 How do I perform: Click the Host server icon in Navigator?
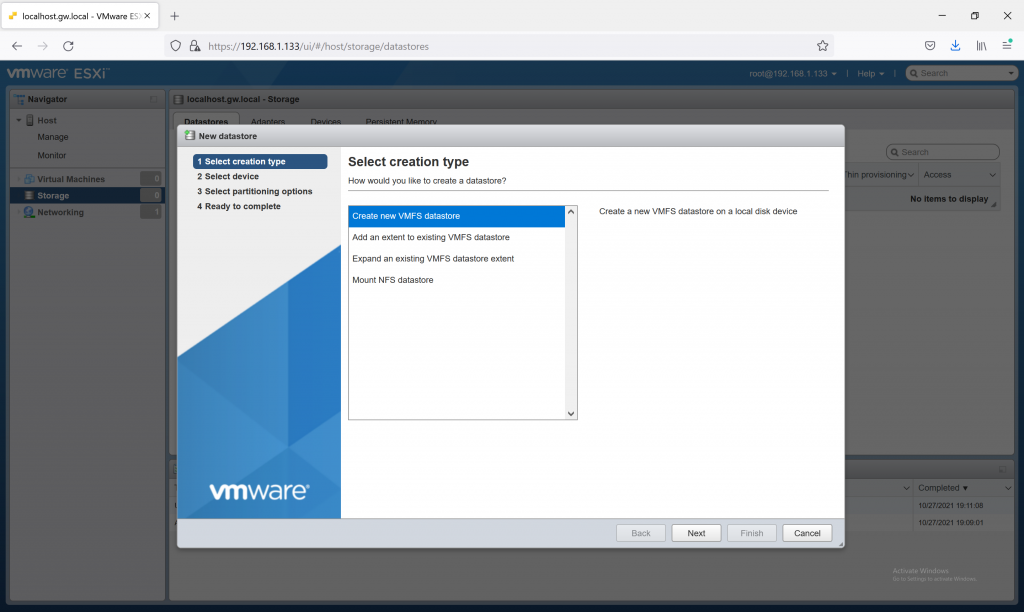30,120
